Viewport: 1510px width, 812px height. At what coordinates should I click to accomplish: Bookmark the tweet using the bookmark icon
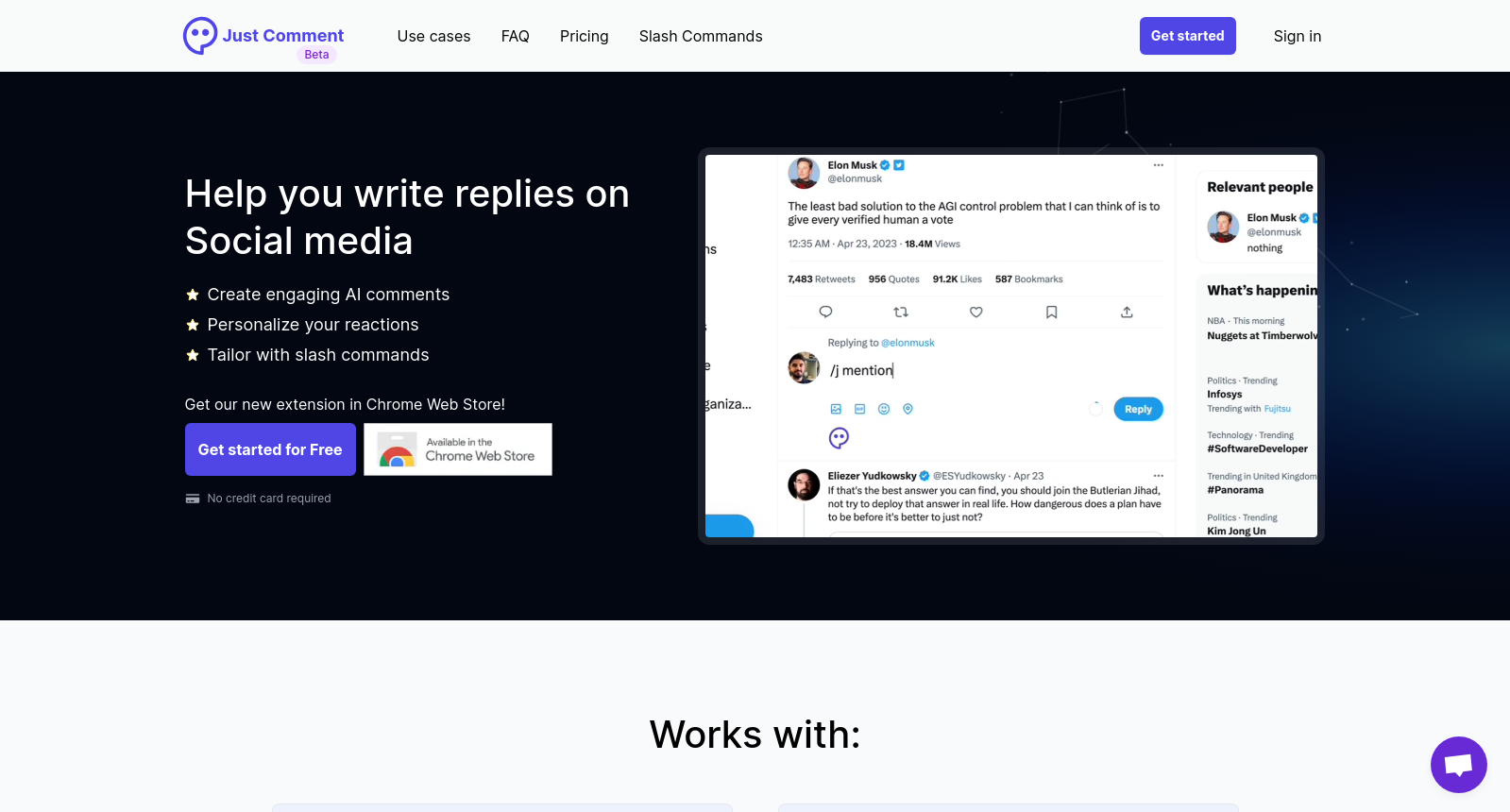tap(1051, 312)
